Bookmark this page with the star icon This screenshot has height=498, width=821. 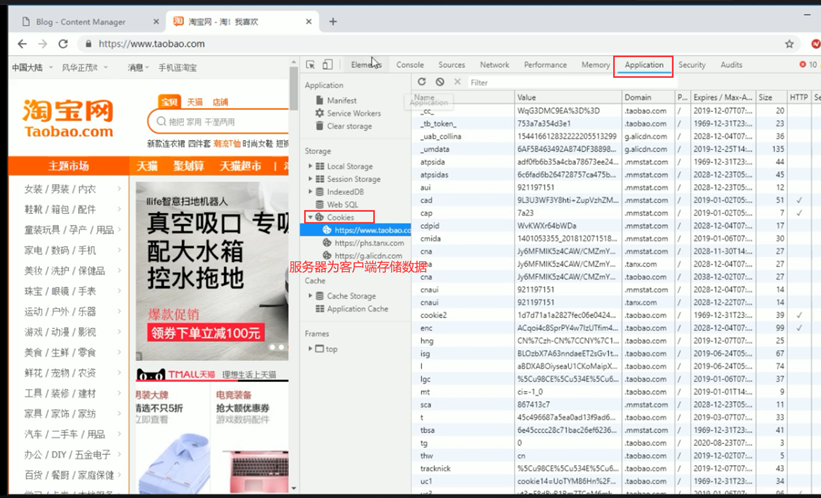[789, 44]
